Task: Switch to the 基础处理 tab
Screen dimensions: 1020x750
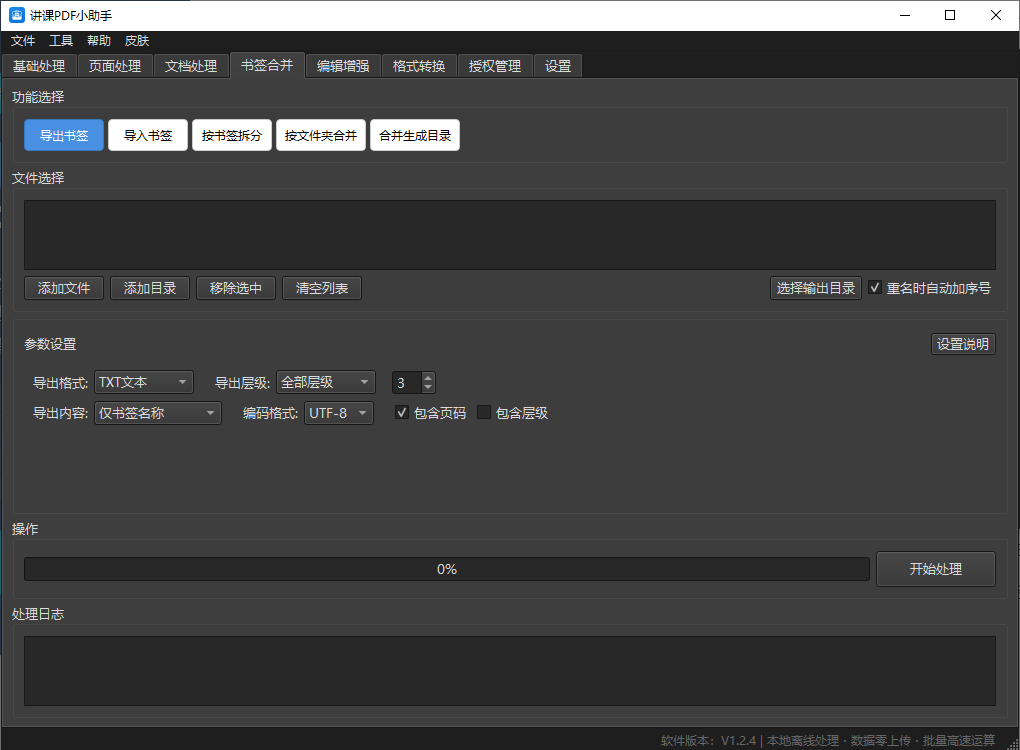Action: pos(39,66)
